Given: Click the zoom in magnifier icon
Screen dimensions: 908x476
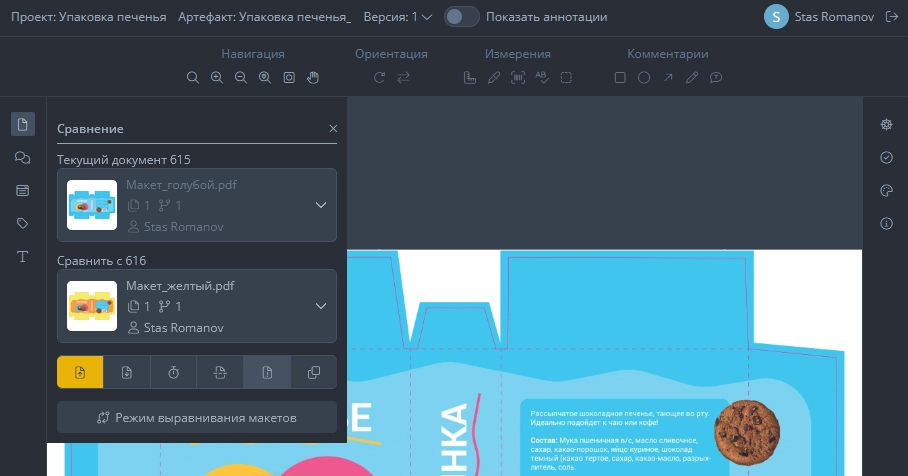Looking at the screenshot, I should coord(217,78).
